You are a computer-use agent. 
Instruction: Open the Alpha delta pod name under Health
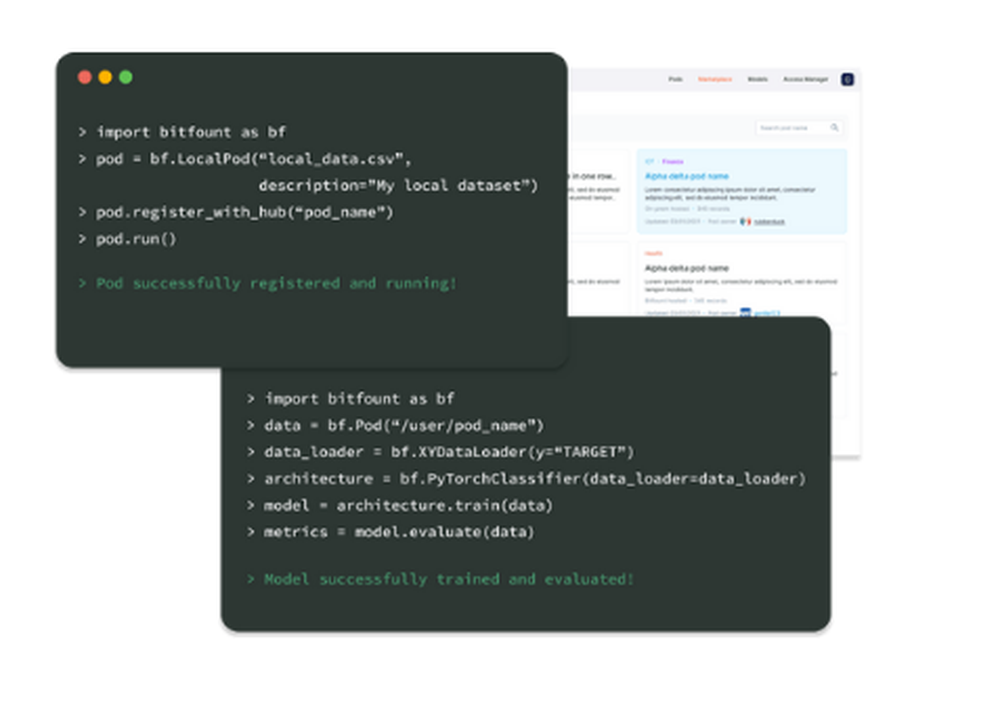[x=686, y=268]
